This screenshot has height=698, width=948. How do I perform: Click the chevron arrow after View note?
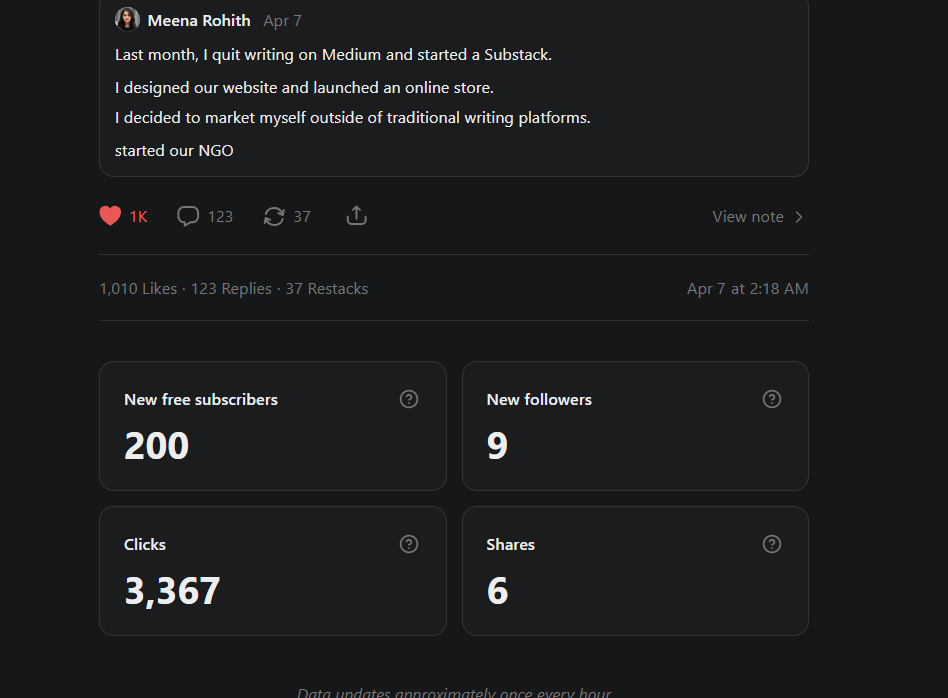pyautogui.click(x=799, y=217)
